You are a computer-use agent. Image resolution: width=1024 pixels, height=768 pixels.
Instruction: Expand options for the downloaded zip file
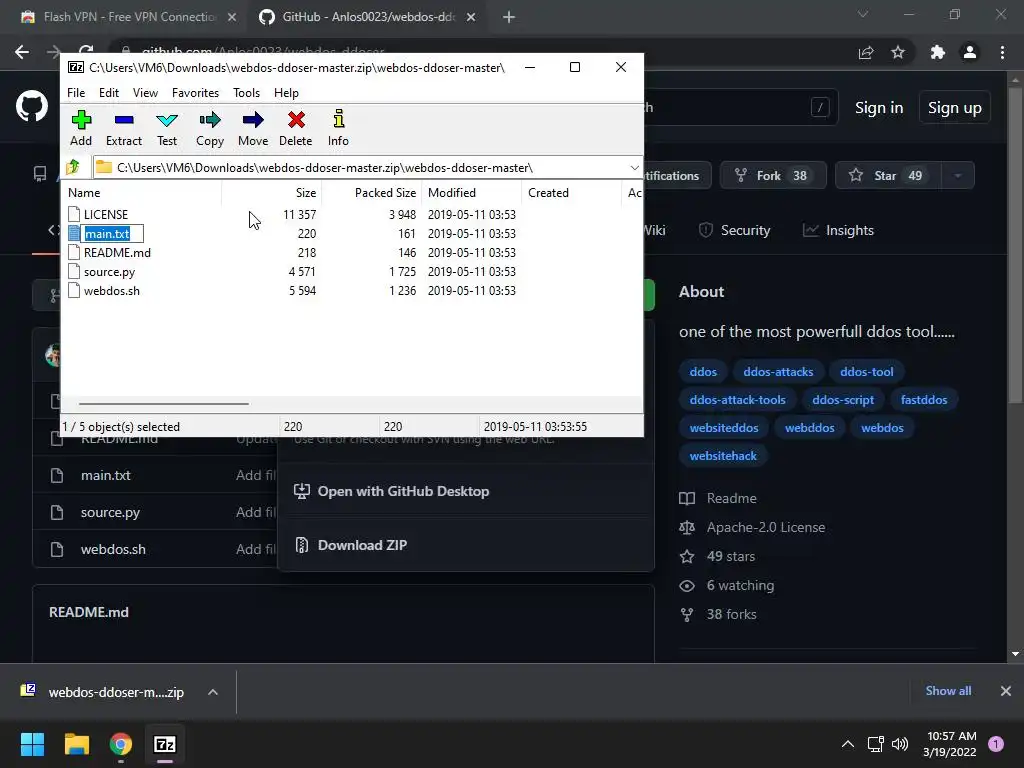pos(213,692)
